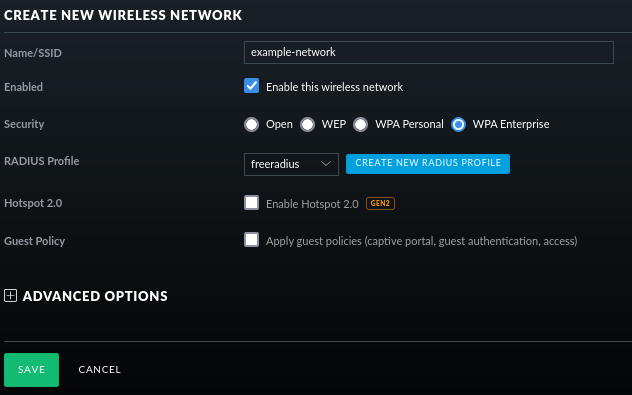Tick the Enable Hotspot 2.0 checkbox
This screenshot has height=395, width=632.
click(252, 202)
